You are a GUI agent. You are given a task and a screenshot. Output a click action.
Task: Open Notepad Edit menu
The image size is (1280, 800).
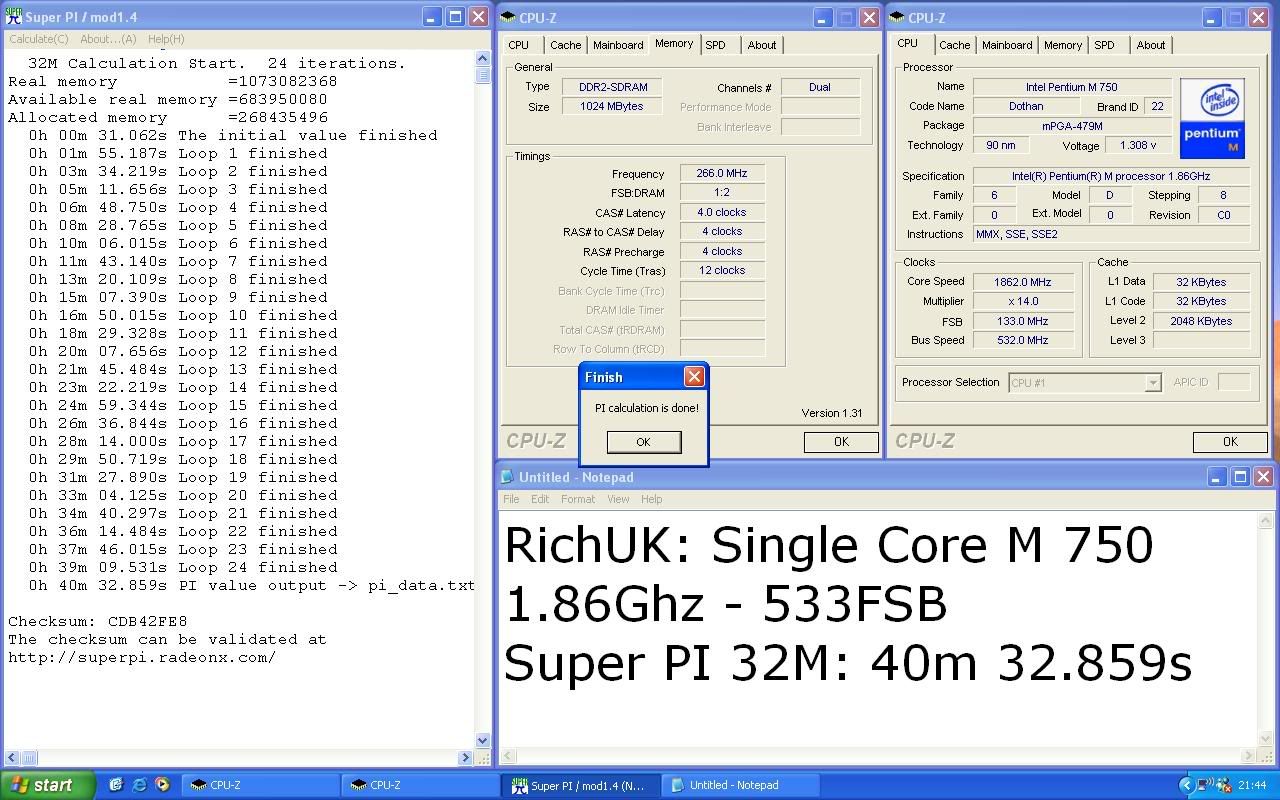point(540,499)
